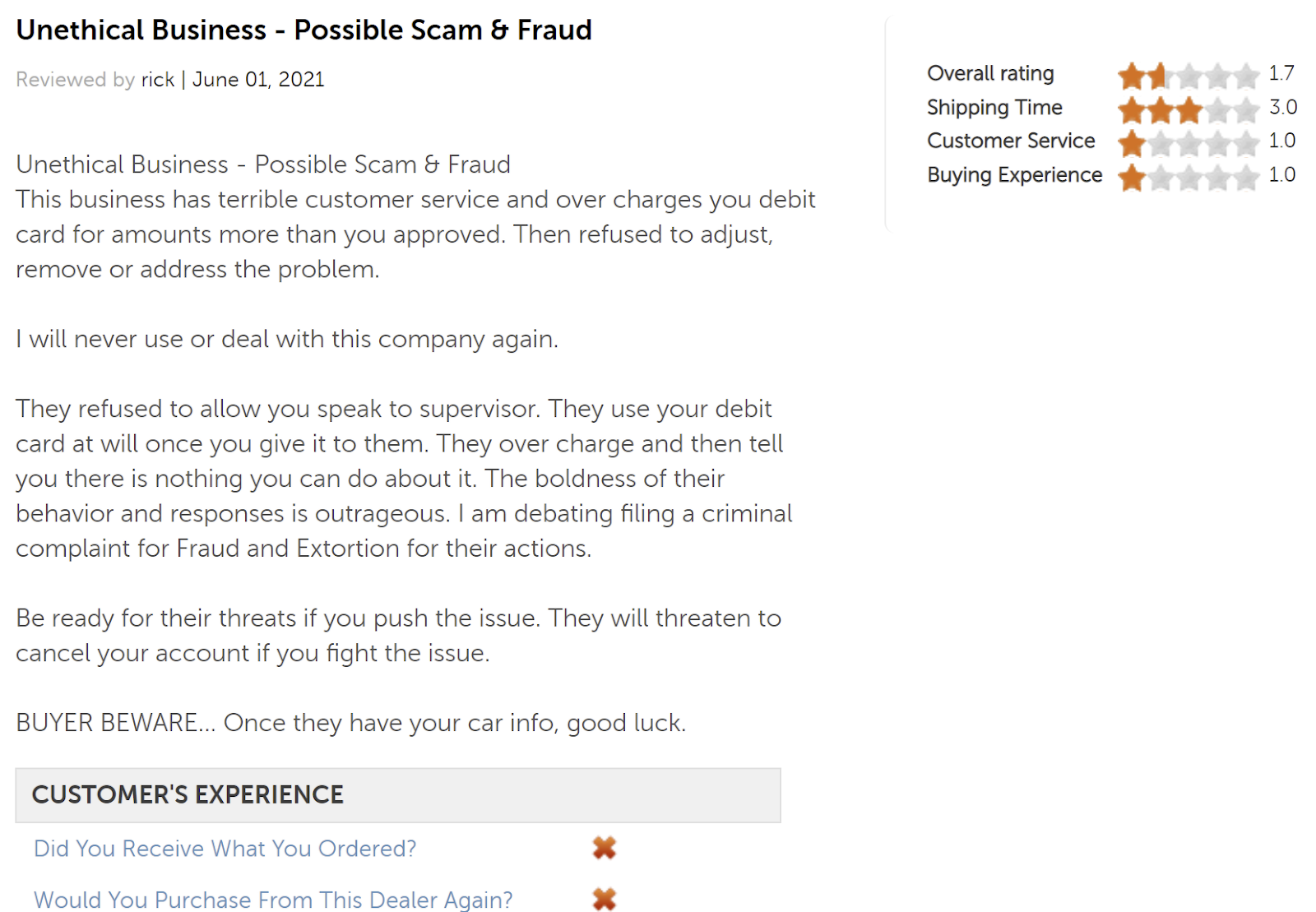This screenshot has height=912, width=1316.
Task: Click the Customer's Experience section header
Action: [x=188, y=794]
